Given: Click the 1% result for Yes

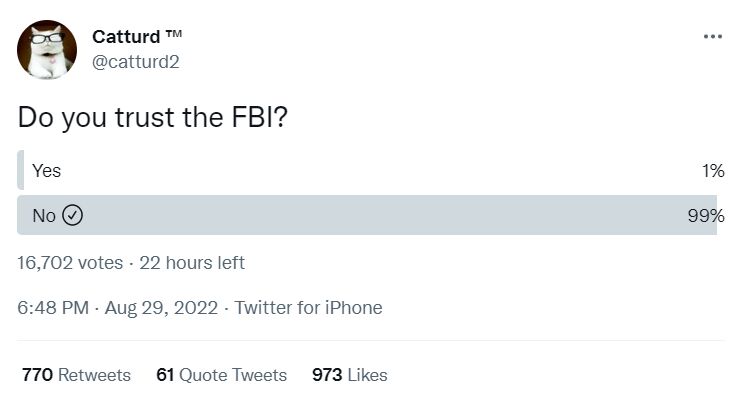Looking at the screenshot, I should click(713, 171).
